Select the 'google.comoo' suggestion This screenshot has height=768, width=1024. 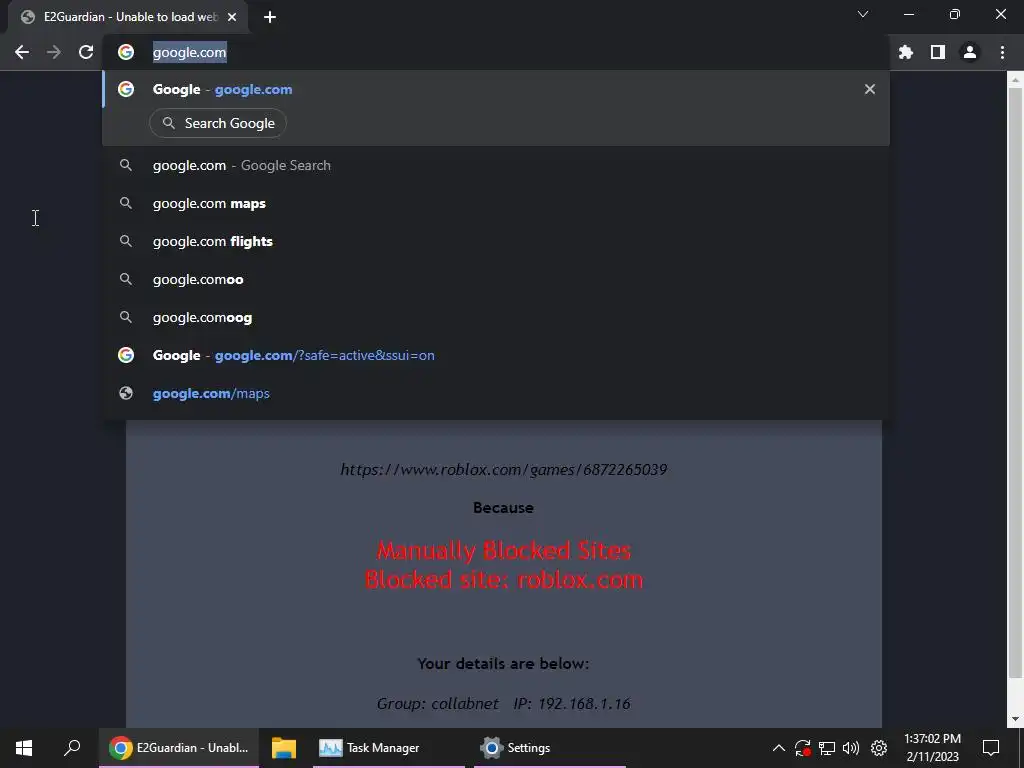(x=496, y=279)
